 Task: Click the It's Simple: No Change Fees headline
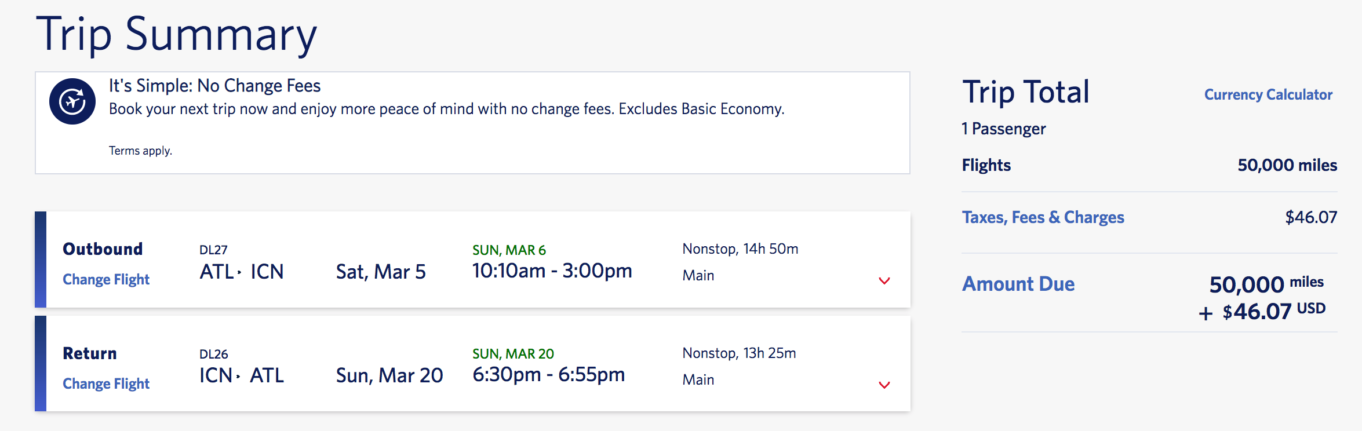click(215, 86)
